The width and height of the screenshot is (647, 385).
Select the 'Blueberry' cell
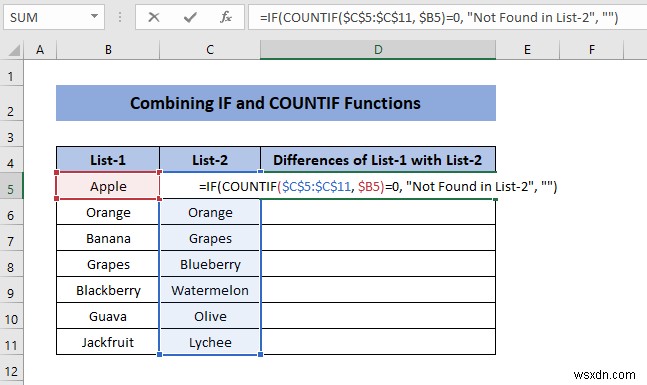(x=210, y=264)
